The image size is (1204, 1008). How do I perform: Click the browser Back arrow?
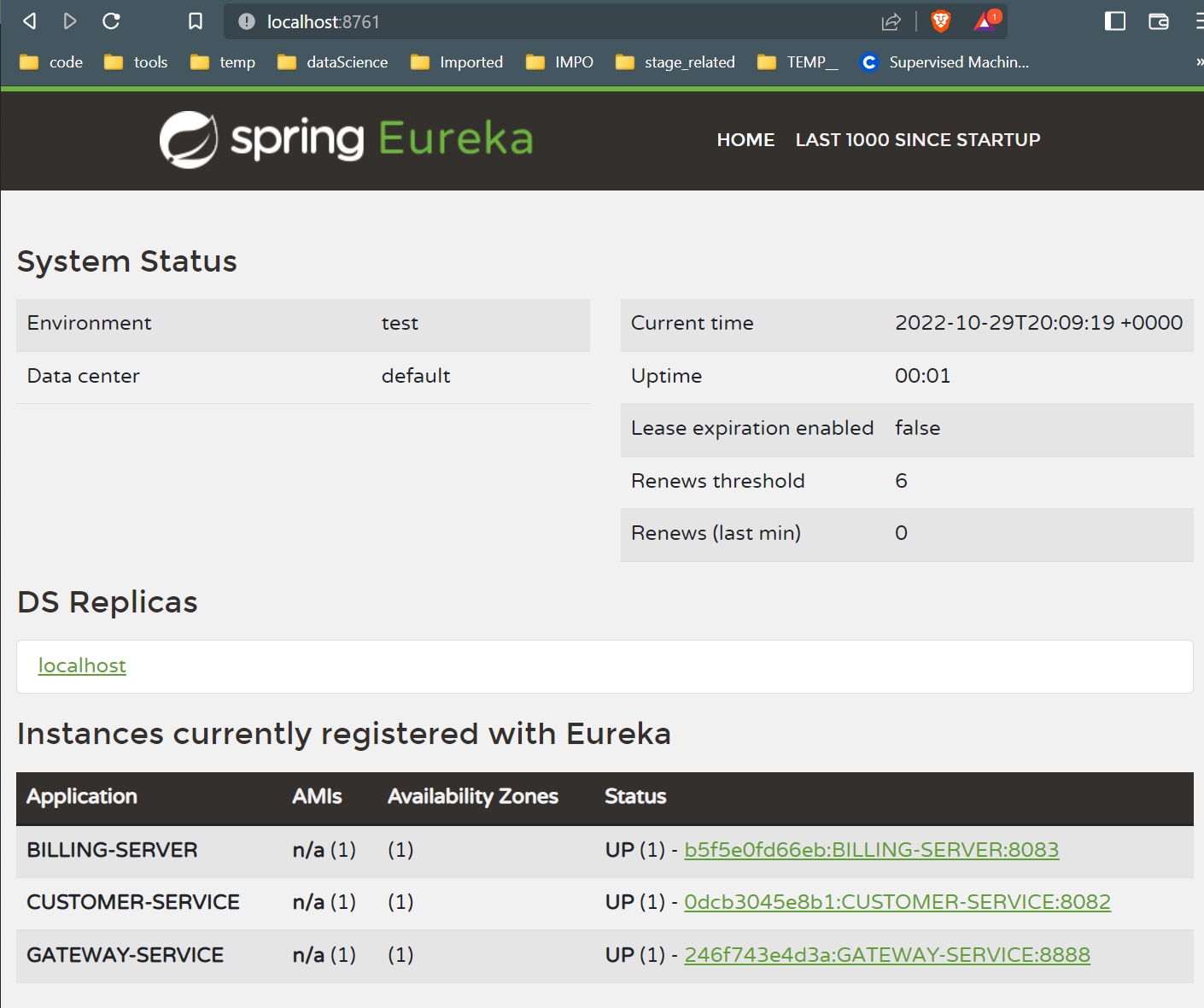point(30,21)
